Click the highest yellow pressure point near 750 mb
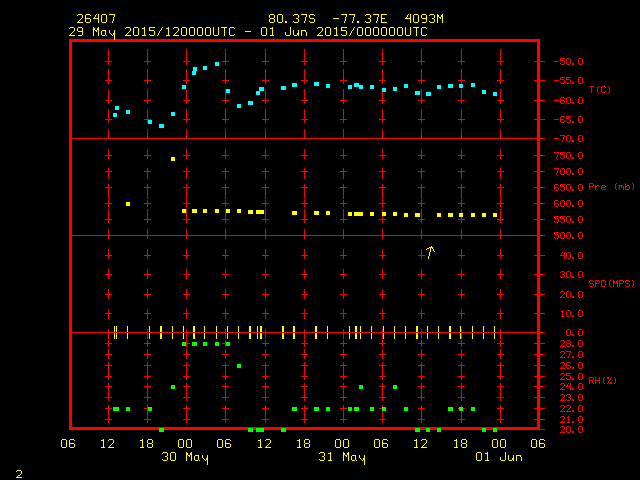The height and width of the screenshot is (480, 640). point(173,159)
